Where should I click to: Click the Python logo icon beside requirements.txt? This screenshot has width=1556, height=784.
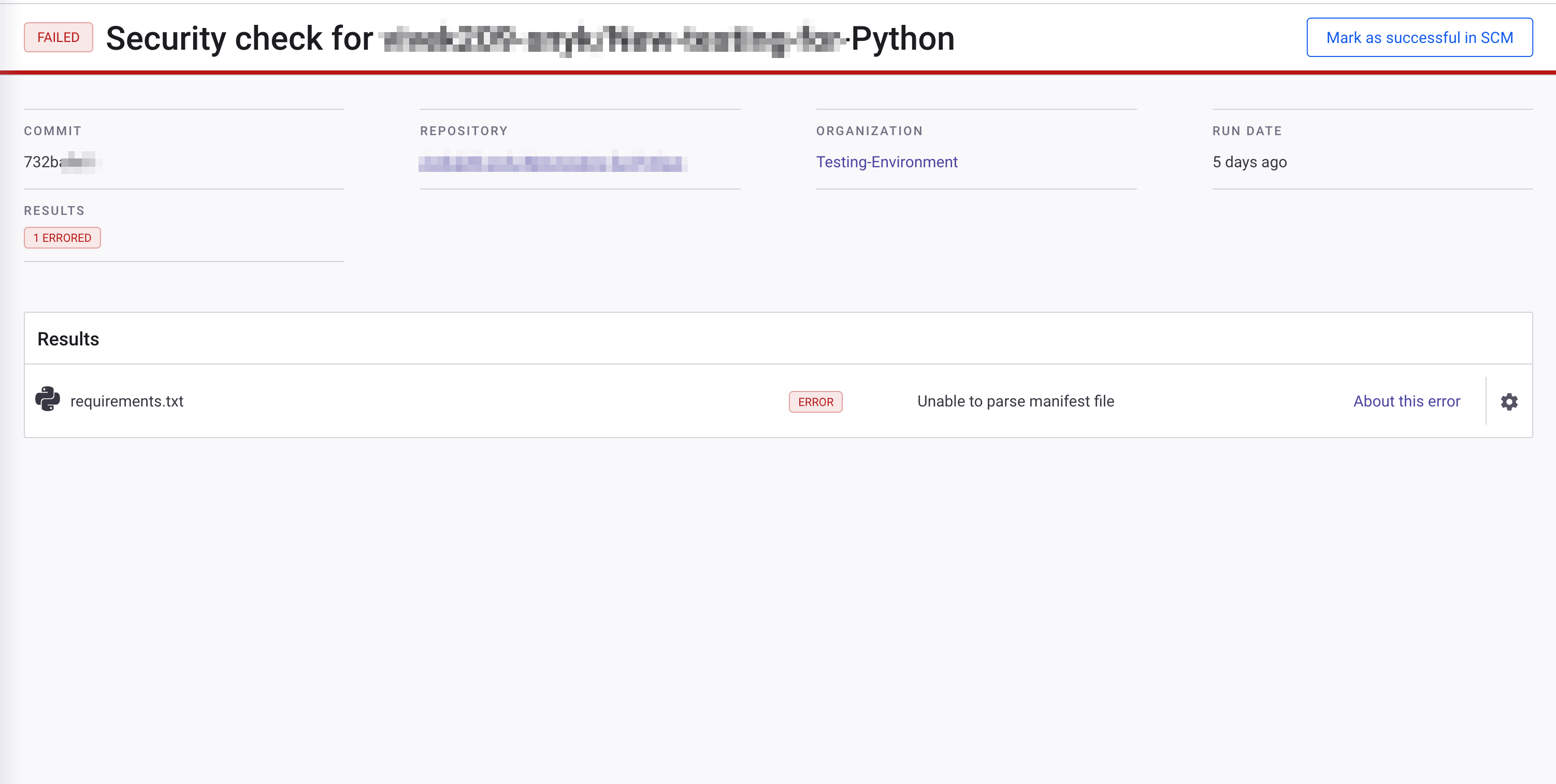pos(48,399)
